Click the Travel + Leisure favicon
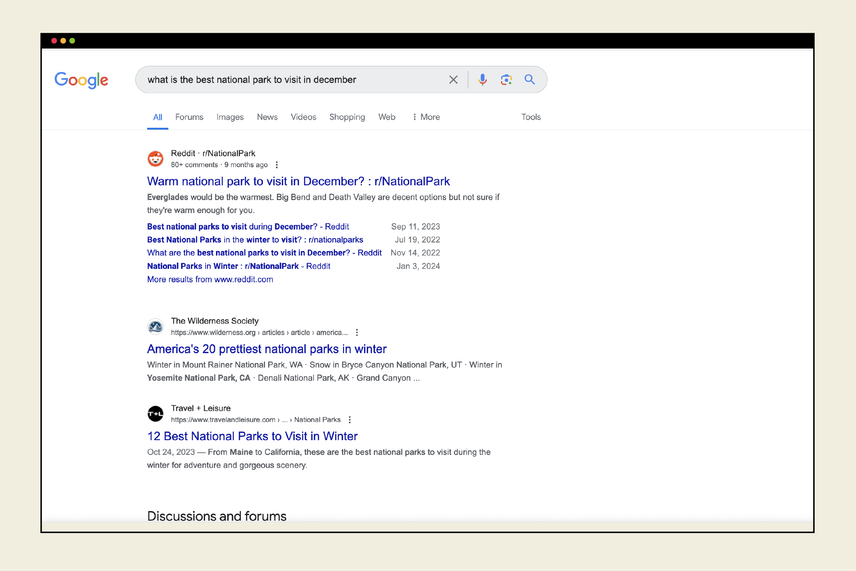 (x=156, y=414)
